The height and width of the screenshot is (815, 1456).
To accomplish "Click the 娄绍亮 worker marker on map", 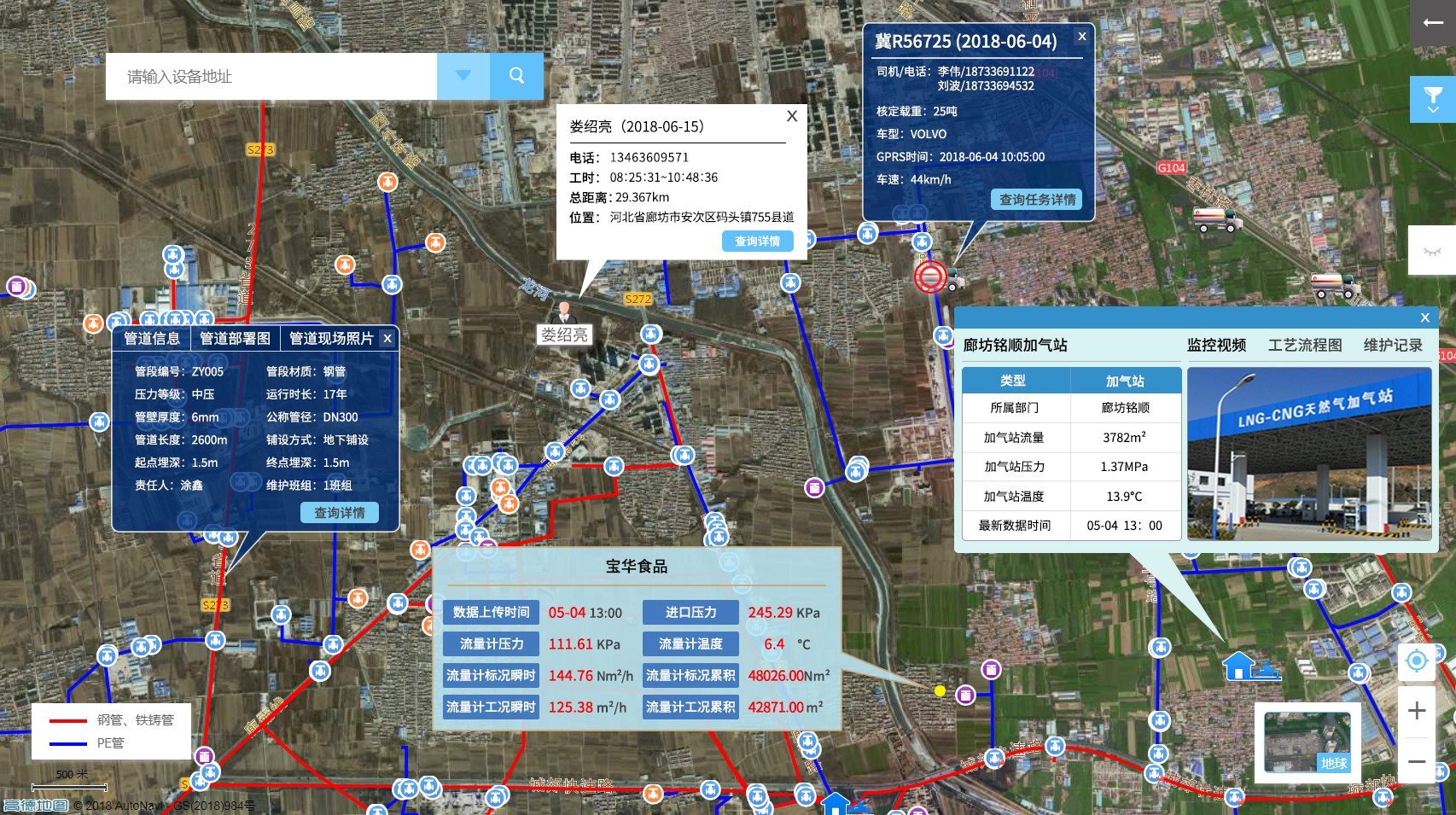I will coord(564,312).
